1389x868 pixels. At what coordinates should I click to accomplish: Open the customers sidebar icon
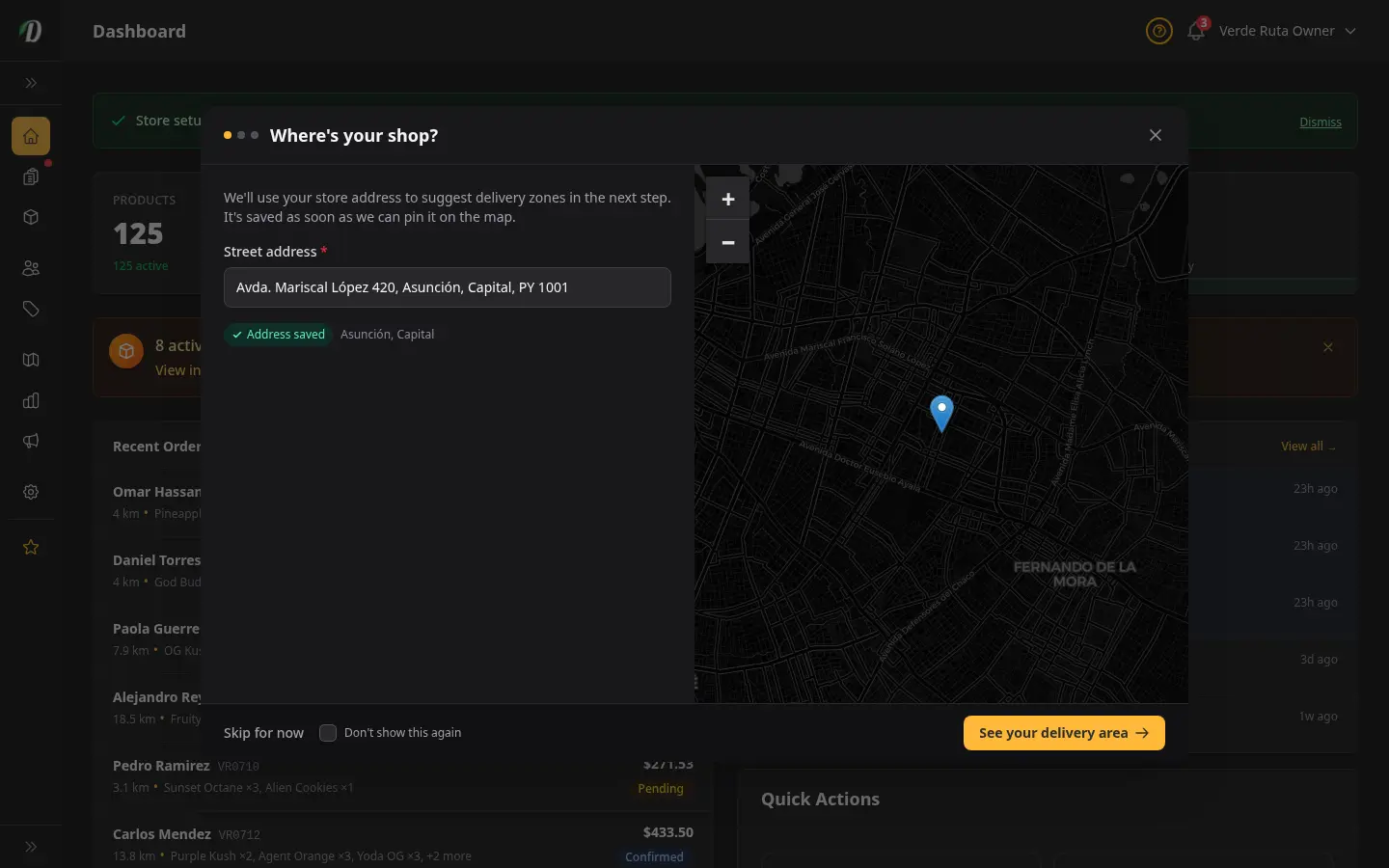pyautogui.click(x=31, y=268)
